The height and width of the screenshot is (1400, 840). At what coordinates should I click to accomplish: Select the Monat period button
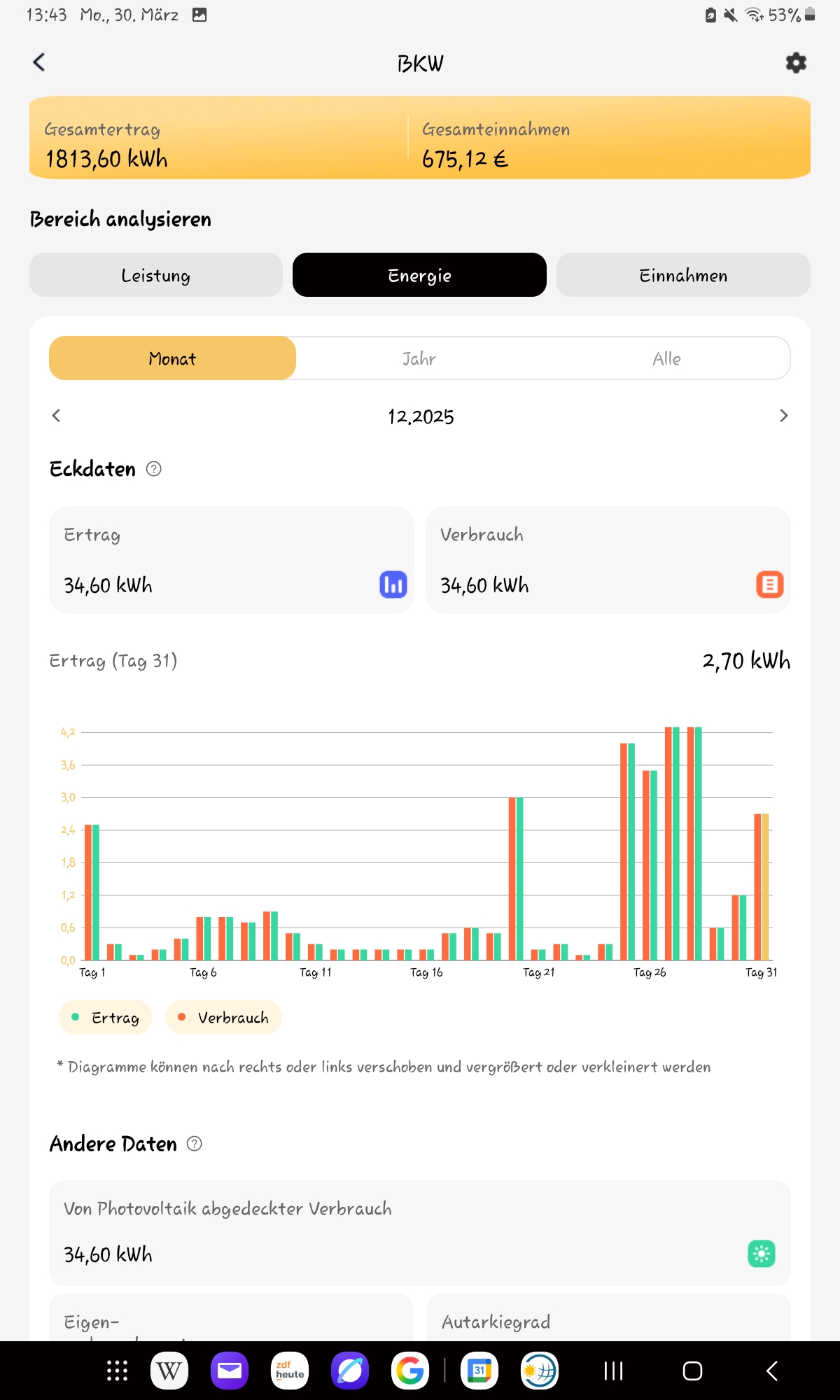pyautogui.click(x=172, y=358)
